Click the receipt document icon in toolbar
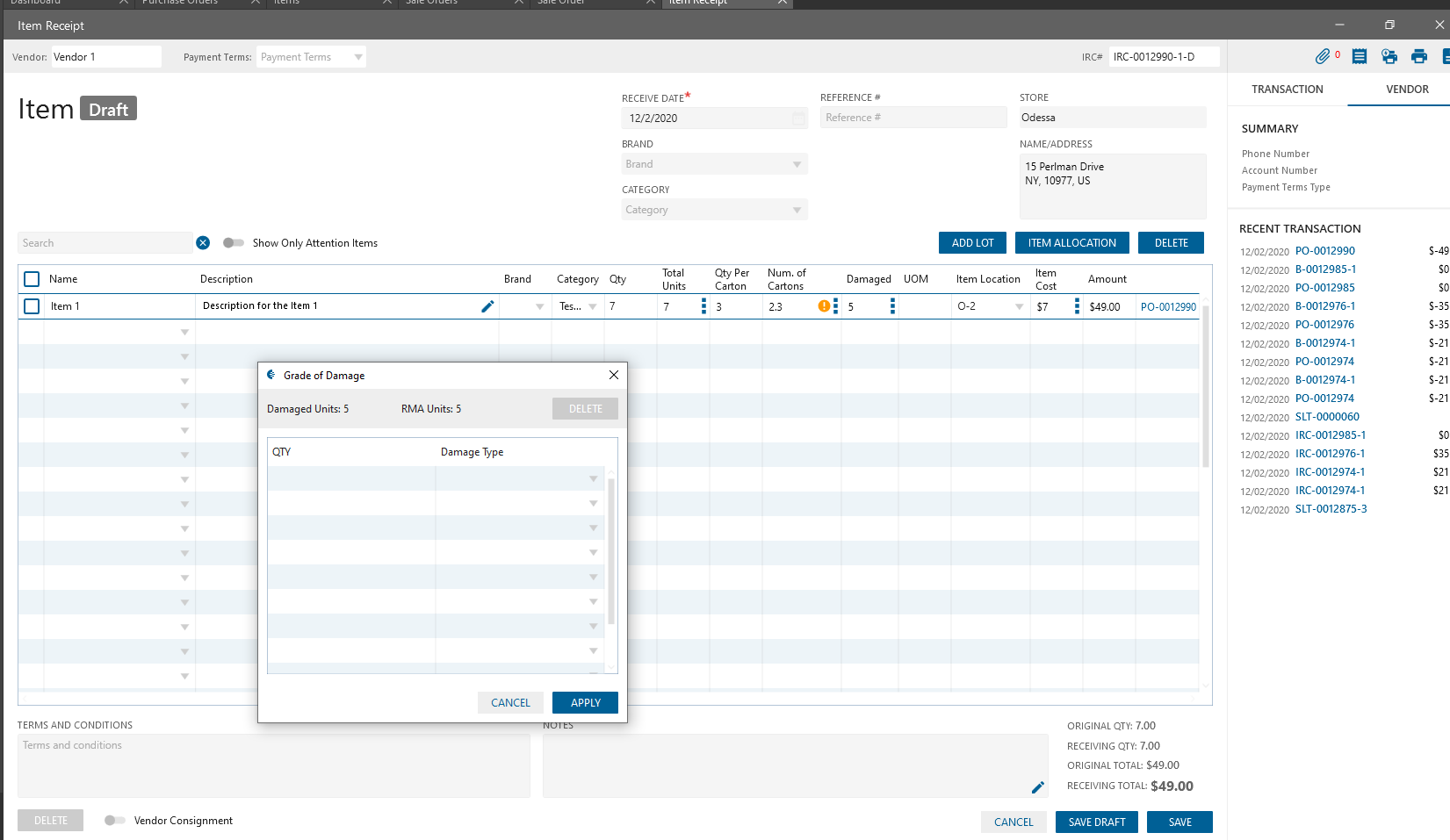 click(1360, 56)
